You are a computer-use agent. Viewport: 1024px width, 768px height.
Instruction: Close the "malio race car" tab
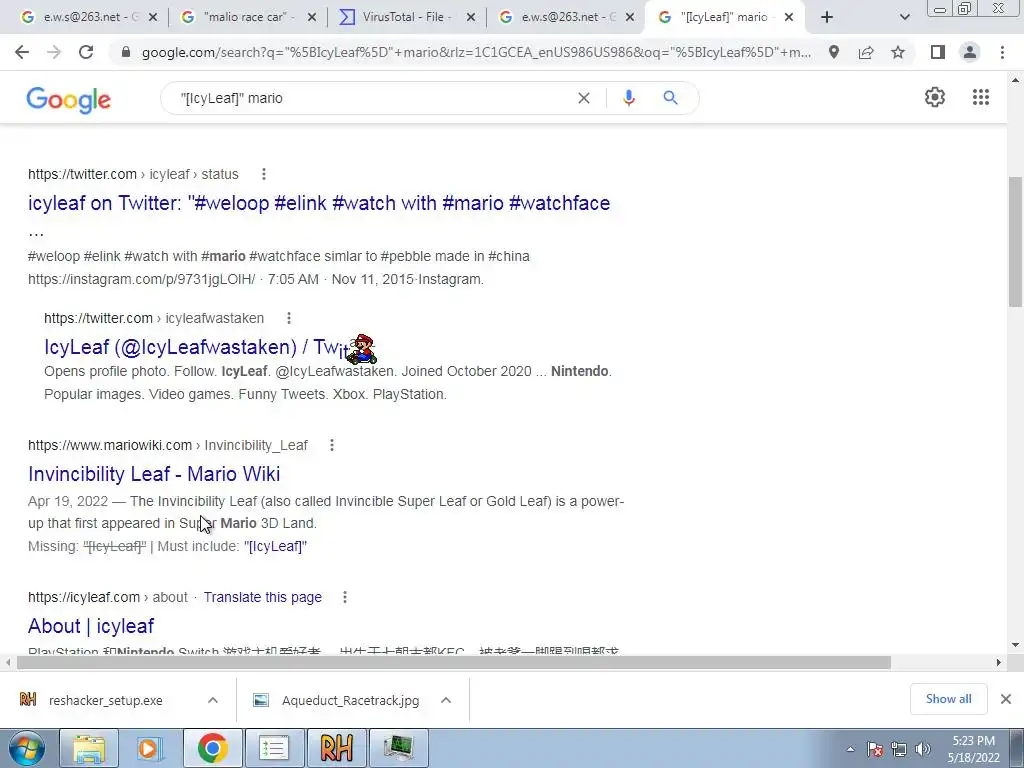pos(312,18)
